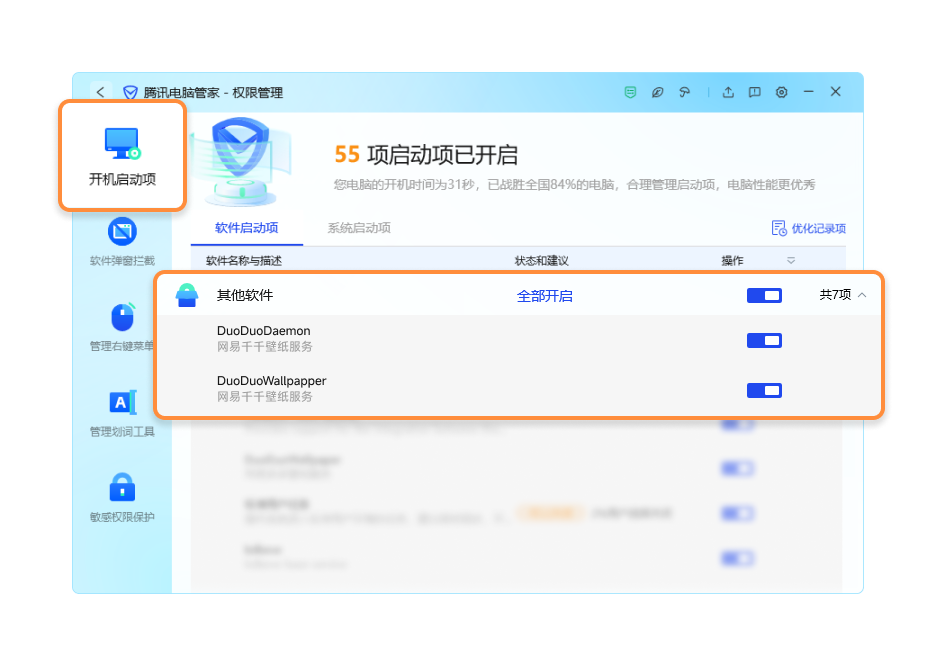Open settings with the gear icon
Screen dimensions: 936x666
(781, 92)
